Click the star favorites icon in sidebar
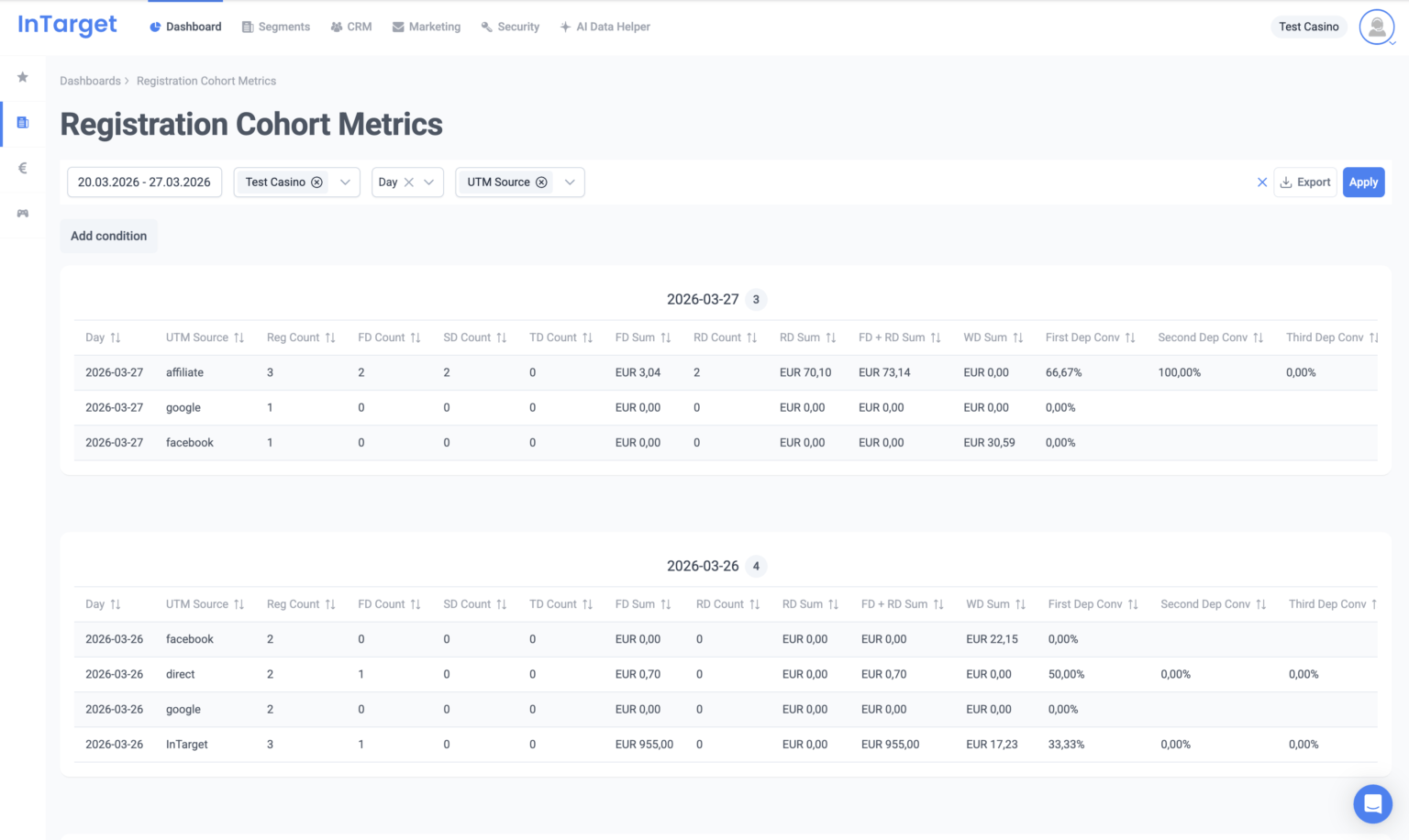1409x840 pixels. click(23, 77)
